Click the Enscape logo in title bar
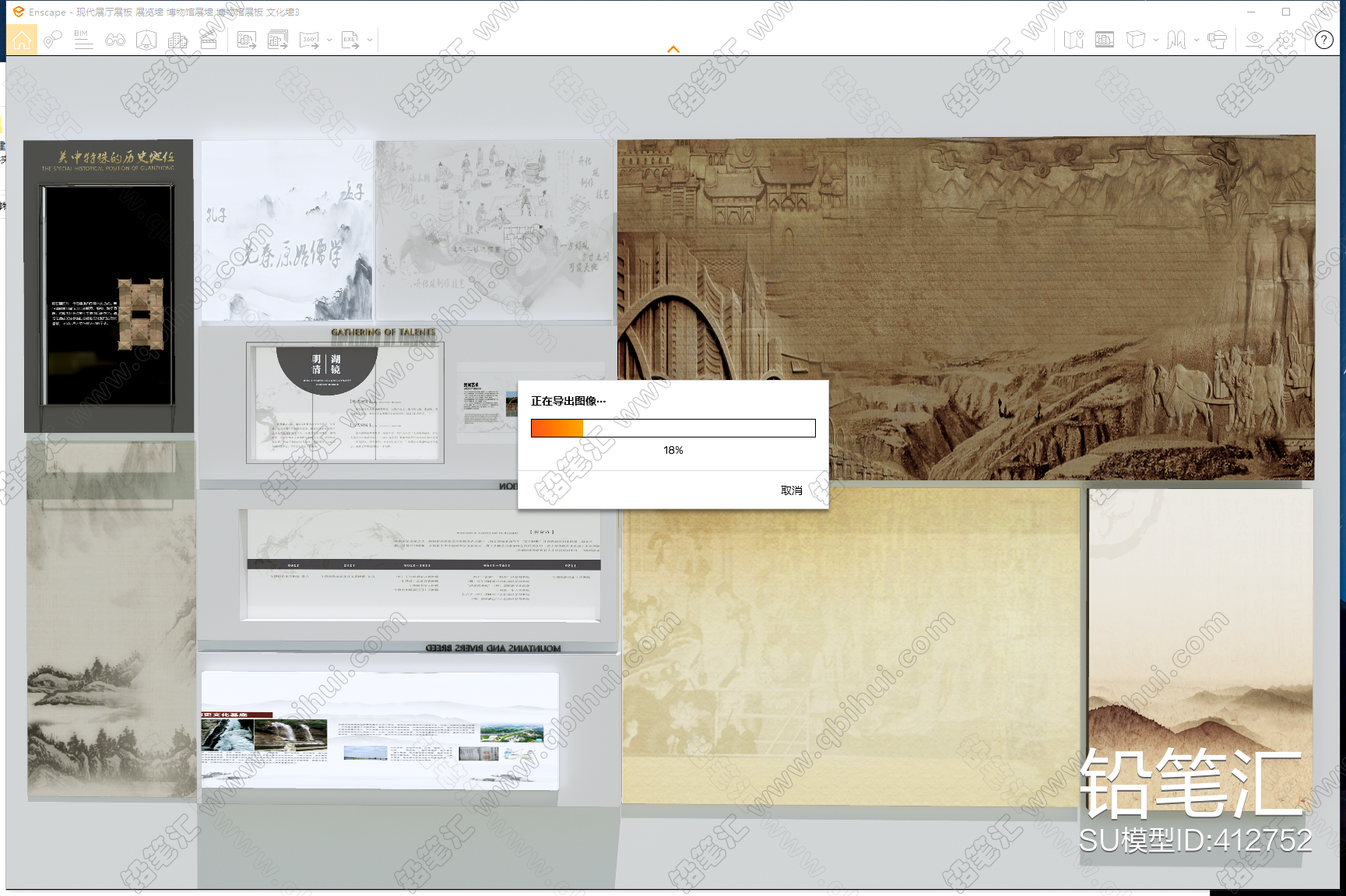 pyautogui.click(x=19, y=12)
